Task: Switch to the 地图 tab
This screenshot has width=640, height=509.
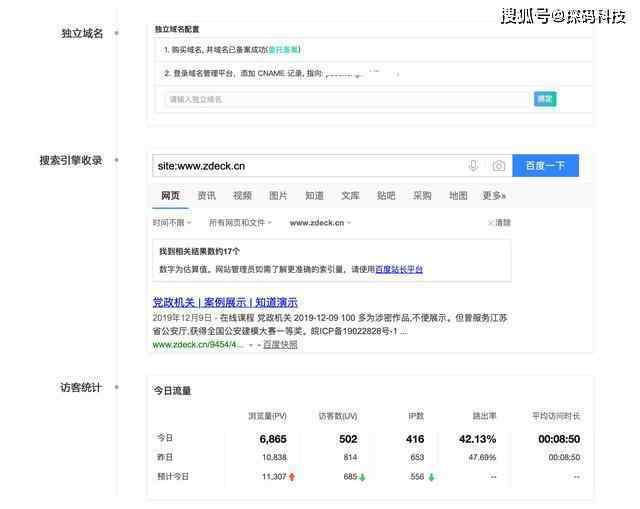Action: (458, 196)
